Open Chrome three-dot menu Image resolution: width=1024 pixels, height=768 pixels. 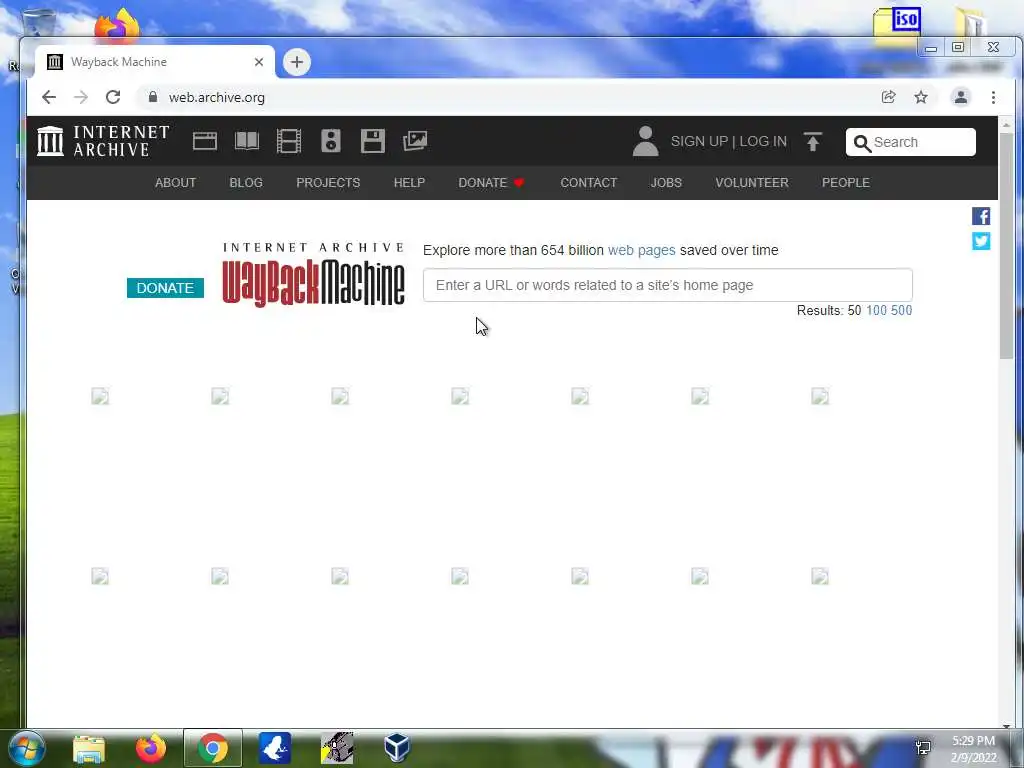click(993, 97)
